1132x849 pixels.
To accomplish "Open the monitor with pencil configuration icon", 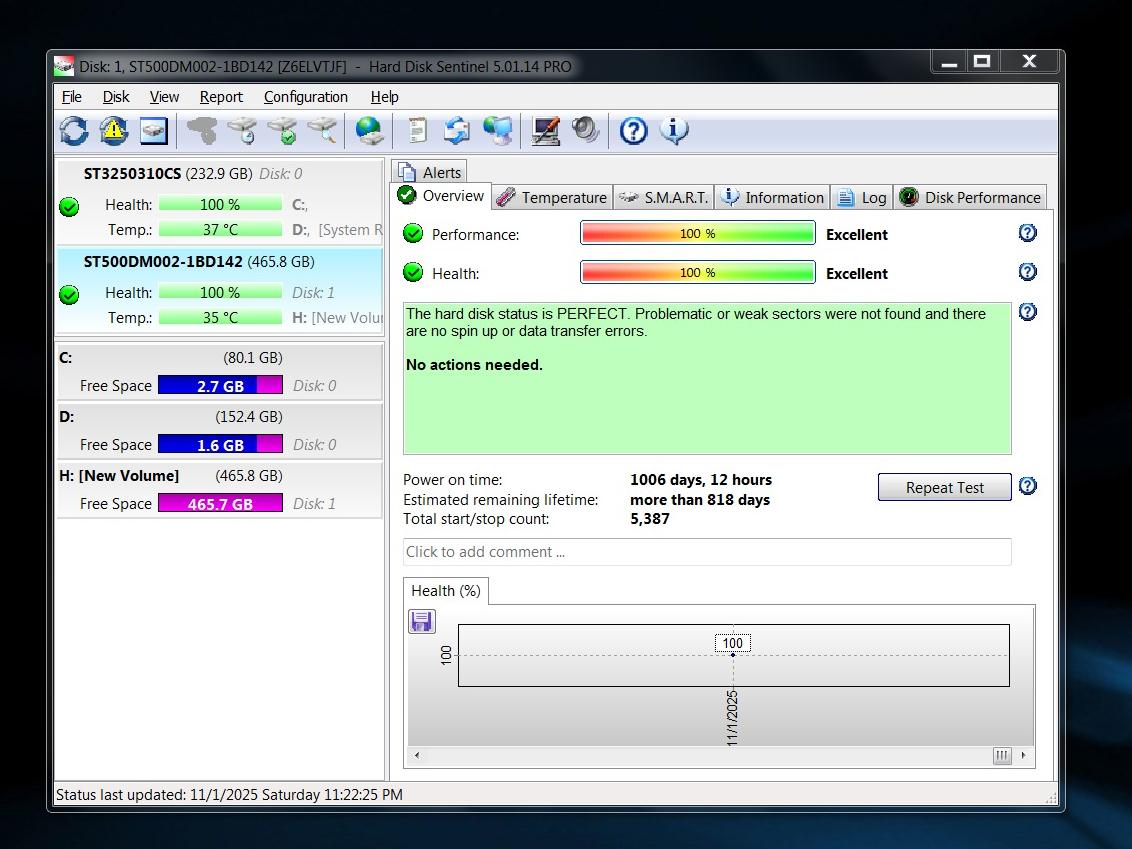I will coord(545,131).
